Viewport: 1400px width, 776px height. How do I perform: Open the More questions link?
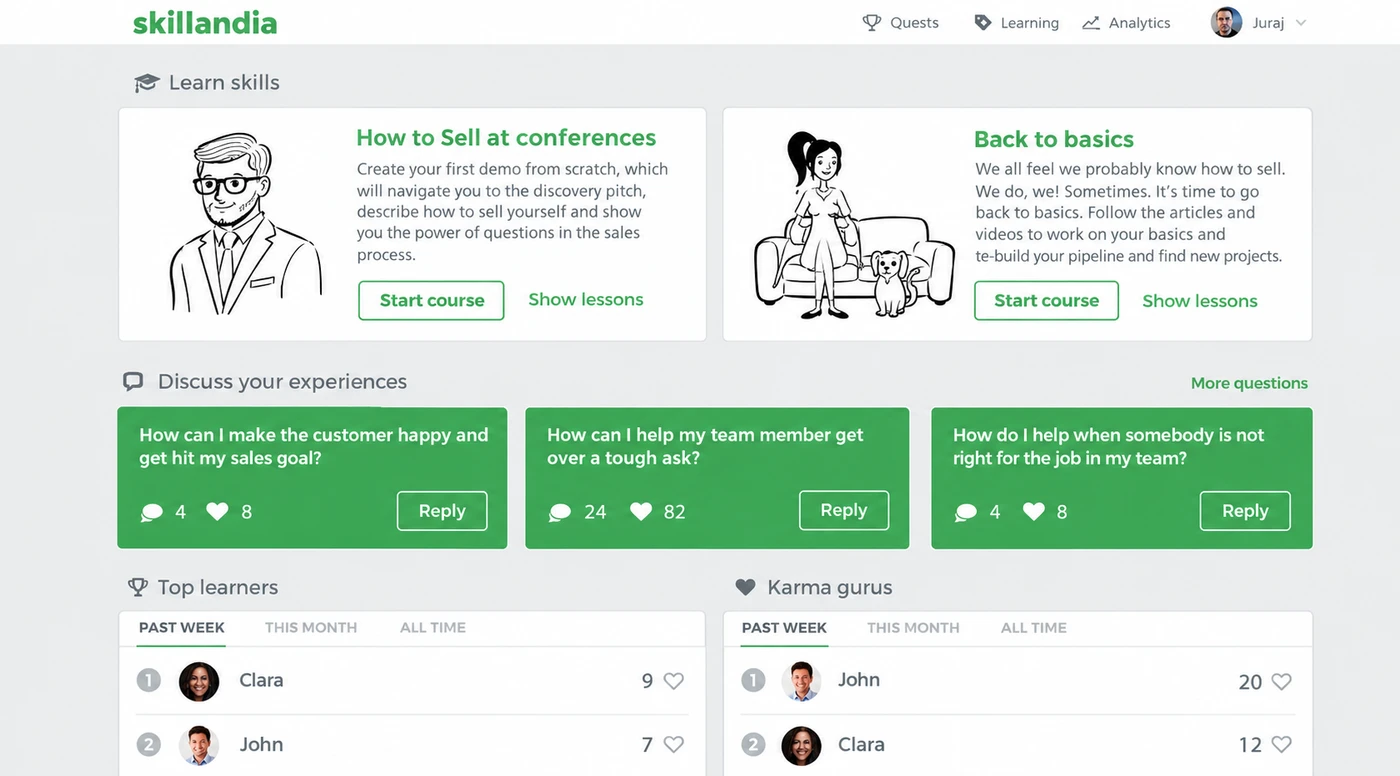[1249, 383]
